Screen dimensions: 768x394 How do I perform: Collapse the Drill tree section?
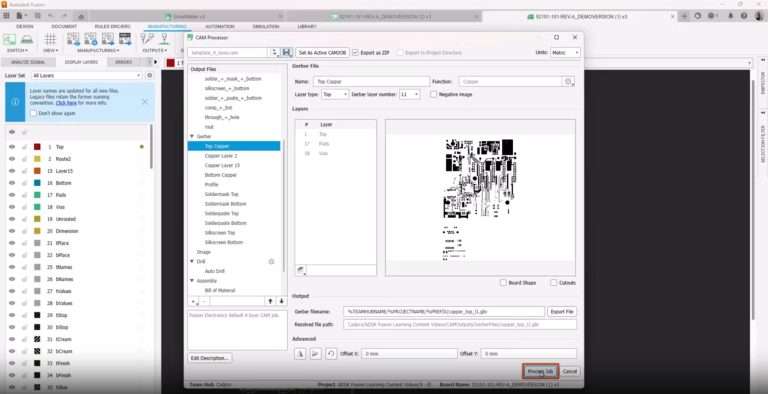pos(192,262)
